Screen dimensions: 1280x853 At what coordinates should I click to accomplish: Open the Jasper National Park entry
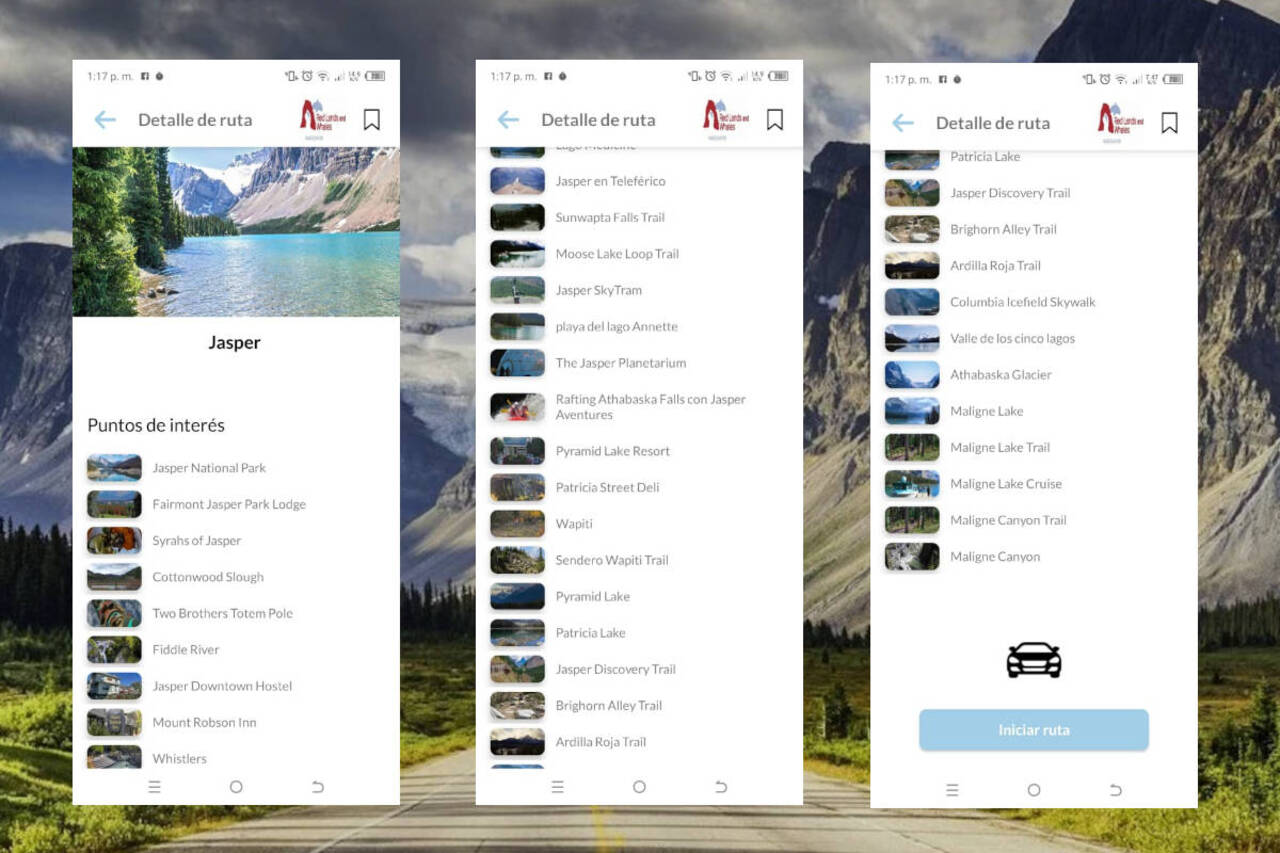click(x=209, y=468)
